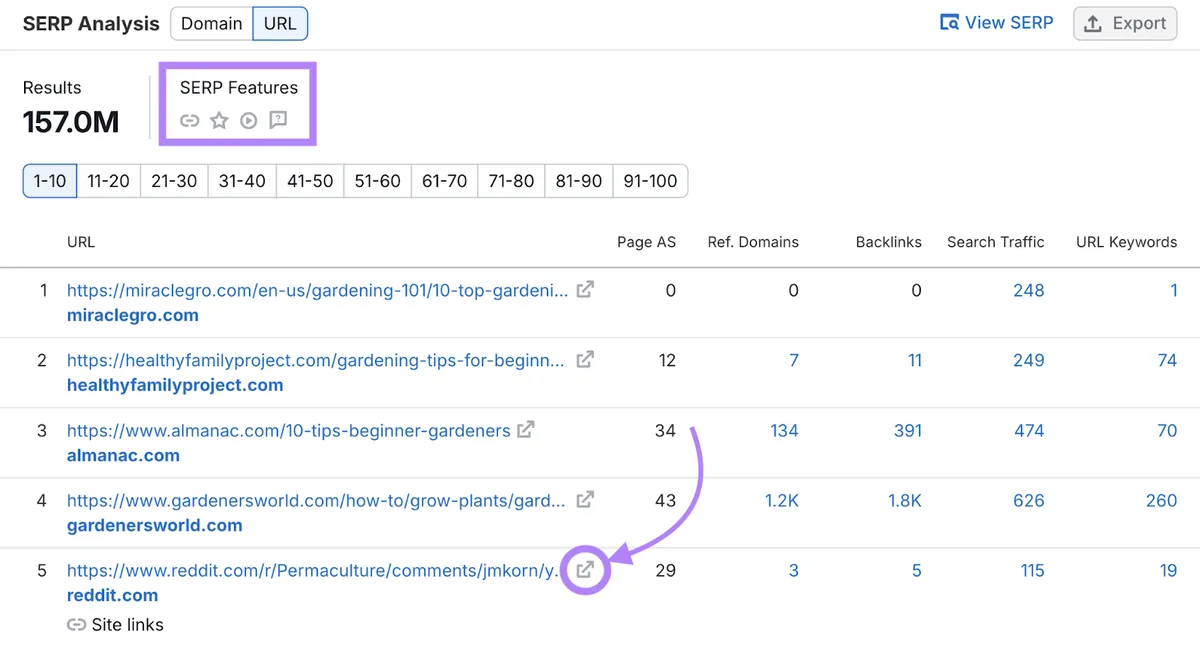Open almanac.com domain link

click(x=123, y=455)
